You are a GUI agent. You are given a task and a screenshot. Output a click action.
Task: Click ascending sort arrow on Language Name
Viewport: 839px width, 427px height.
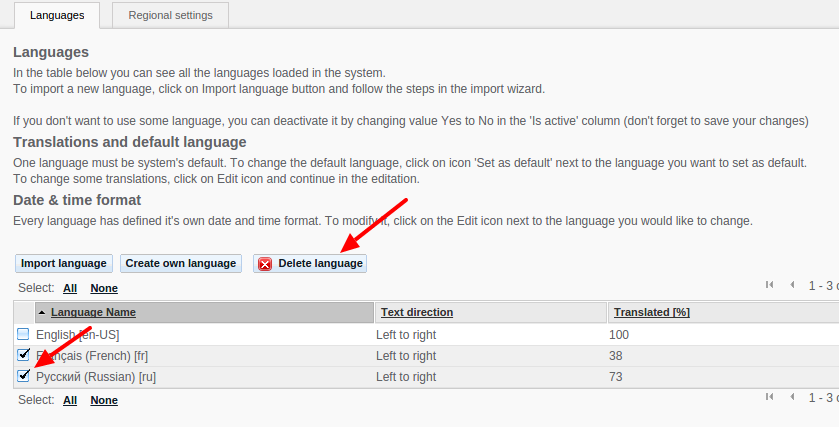[42, 312]
